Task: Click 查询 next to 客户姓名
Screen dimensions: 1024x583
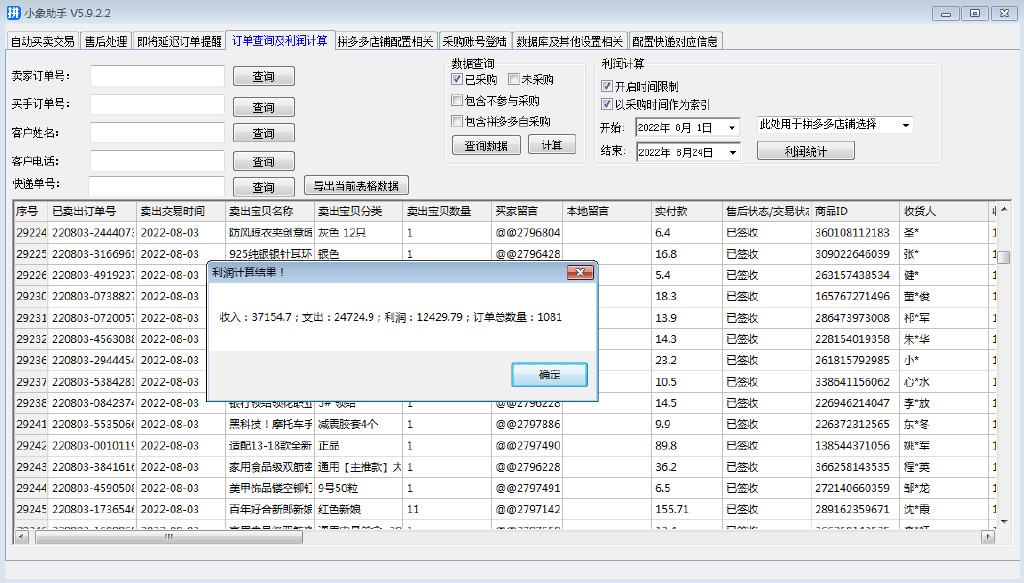Action: 264,133
